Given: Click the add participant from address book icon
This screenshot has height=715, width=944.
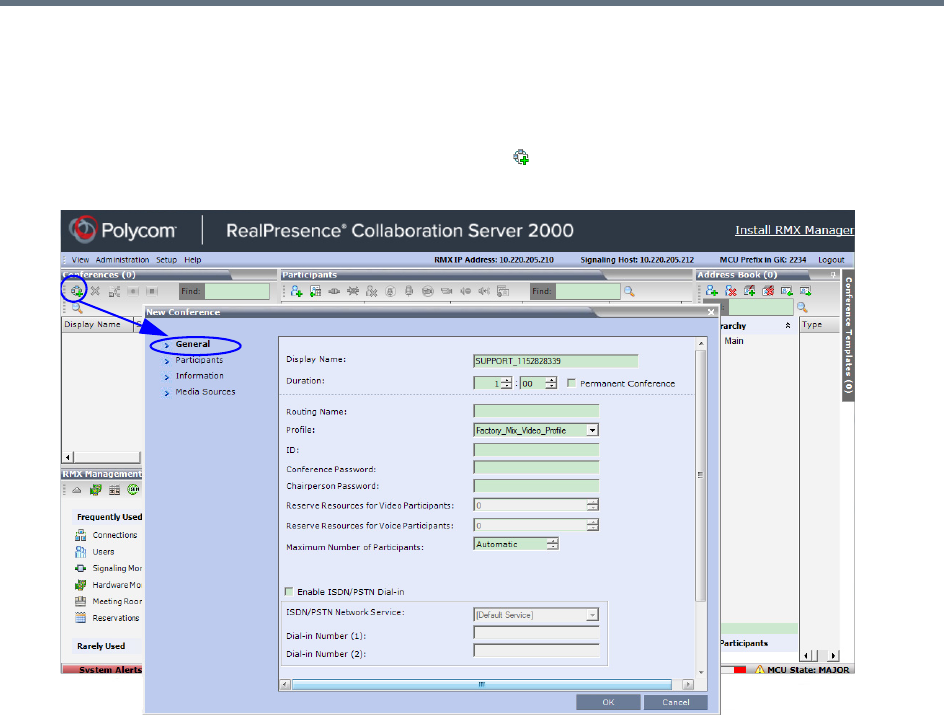Looking at the screenshot, I should 315,291.
